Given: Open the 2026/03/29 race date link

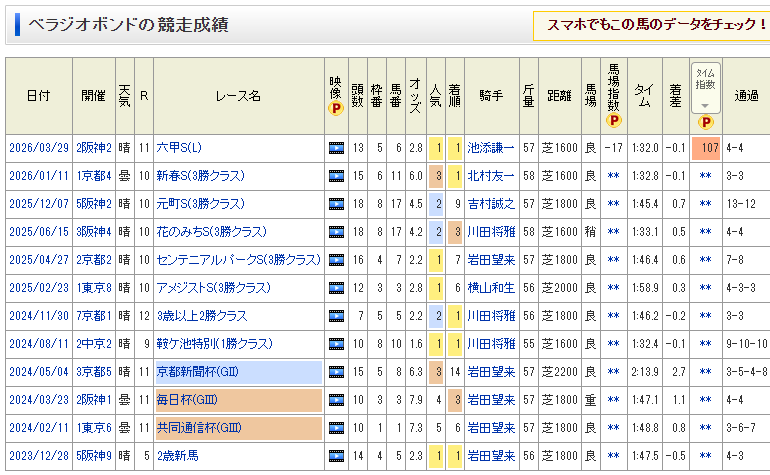Looking at the screenshot, I should (37, 148).
